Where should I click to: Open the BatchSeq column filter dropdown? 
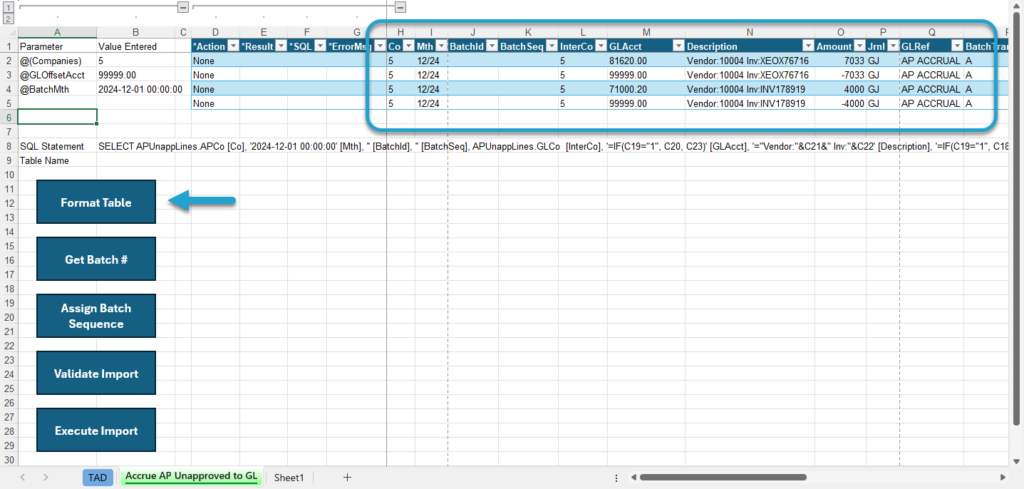551,46
